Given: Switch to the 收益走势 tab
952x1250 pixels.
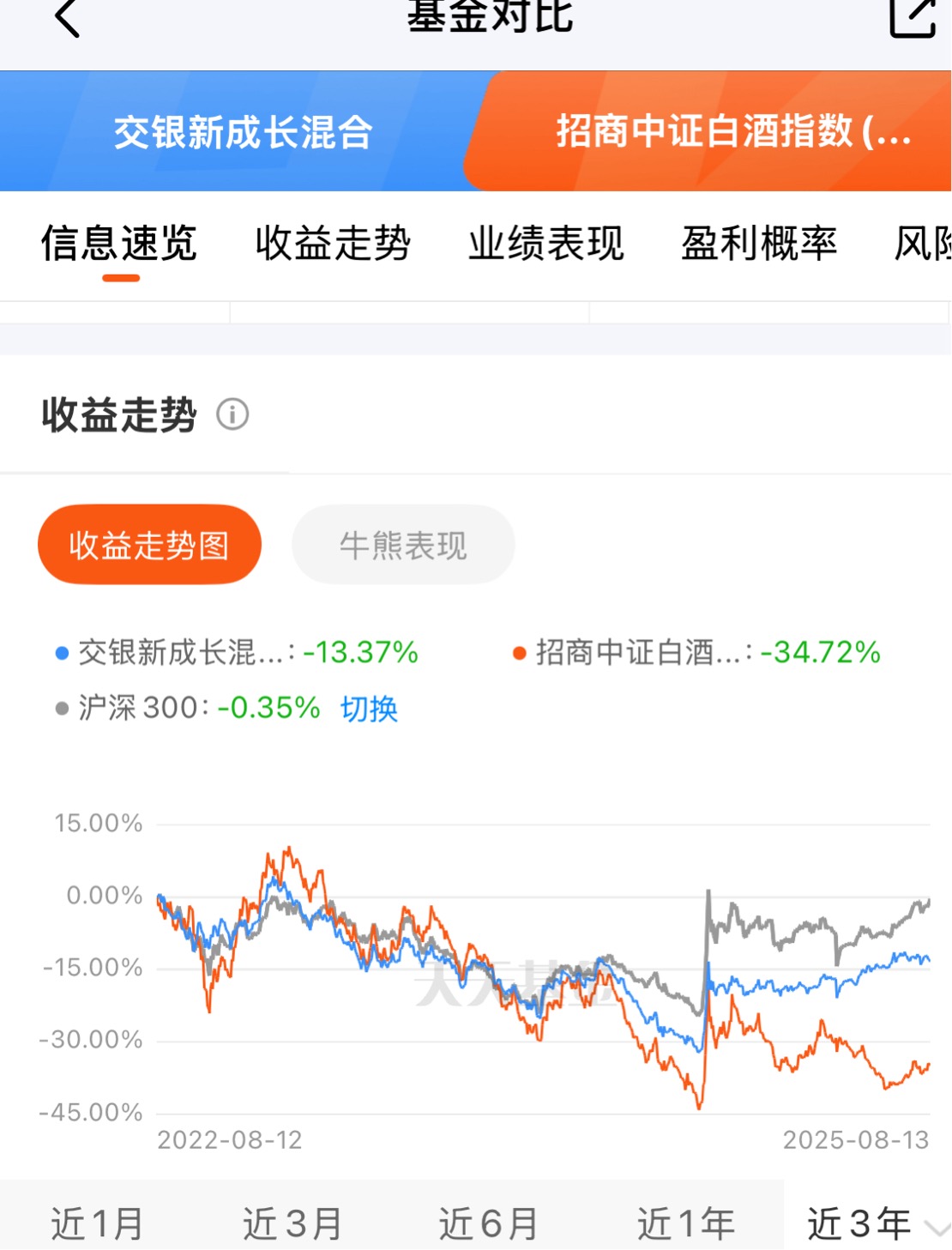Looking at the screenshot, I should (333, 244).
